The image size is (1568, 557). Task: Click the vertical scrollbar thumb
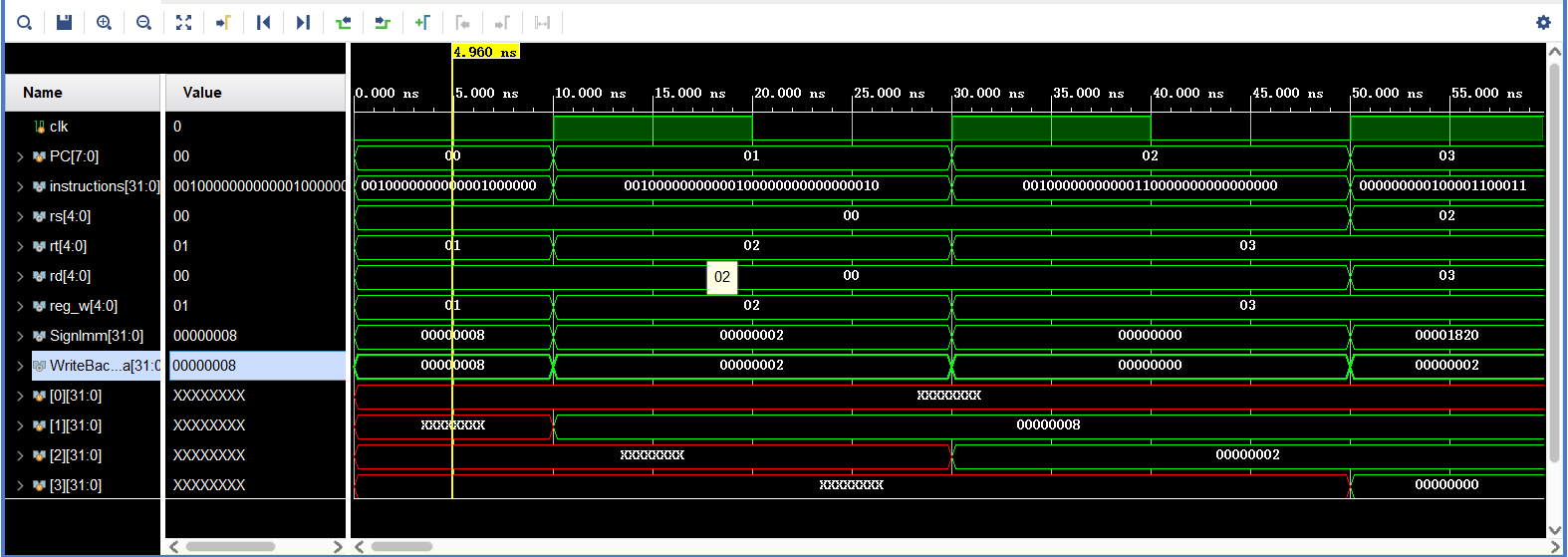point(1555,262)
